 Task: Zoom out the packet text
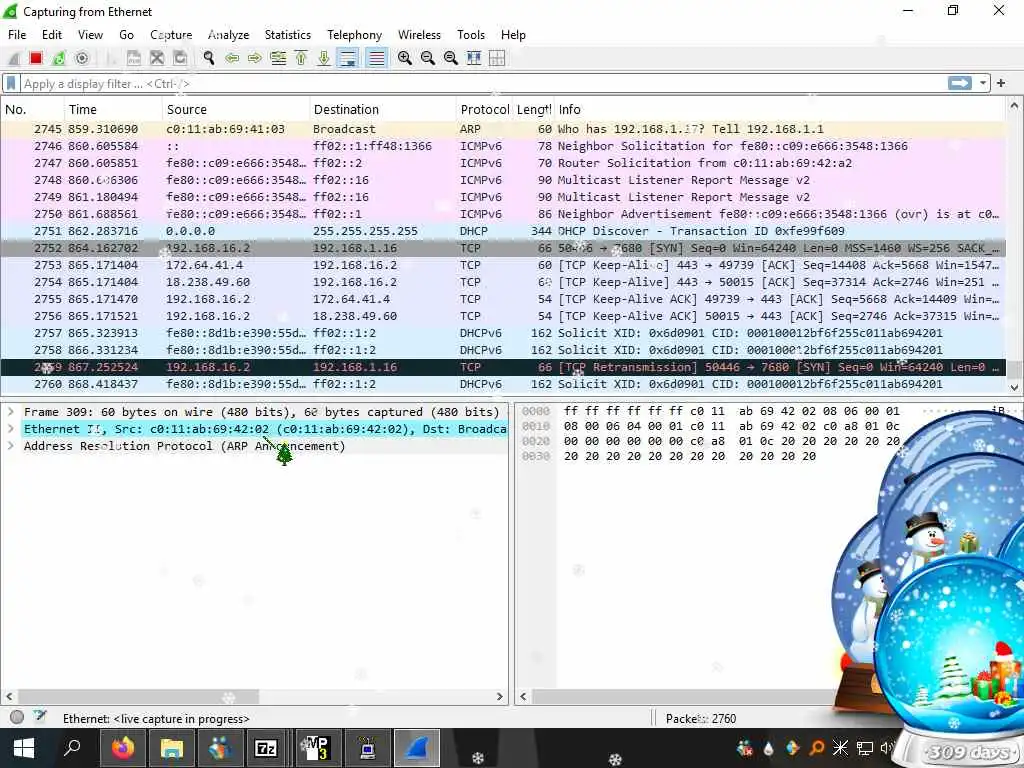point(428,58)
